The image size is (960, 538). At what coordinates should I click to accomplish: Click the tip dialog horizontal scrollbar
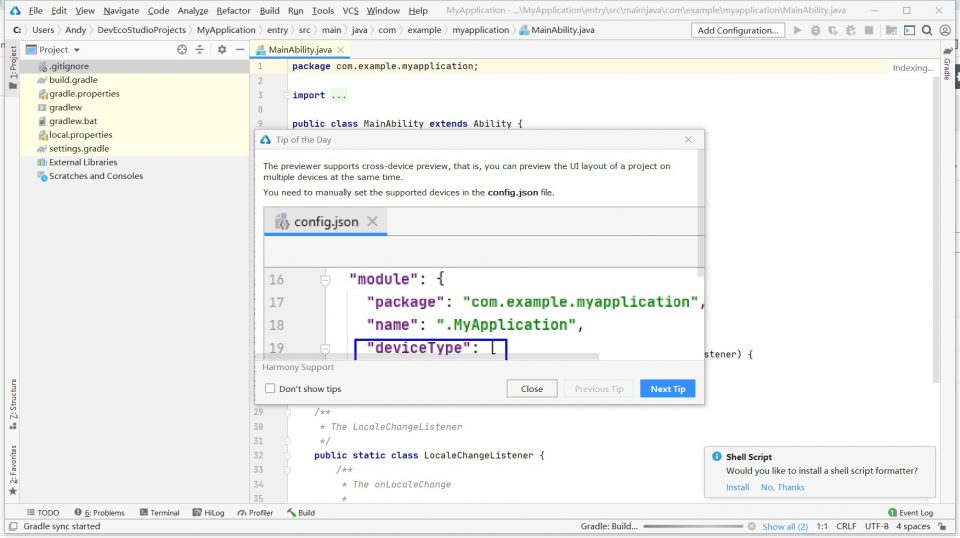(x=427, y=356)
